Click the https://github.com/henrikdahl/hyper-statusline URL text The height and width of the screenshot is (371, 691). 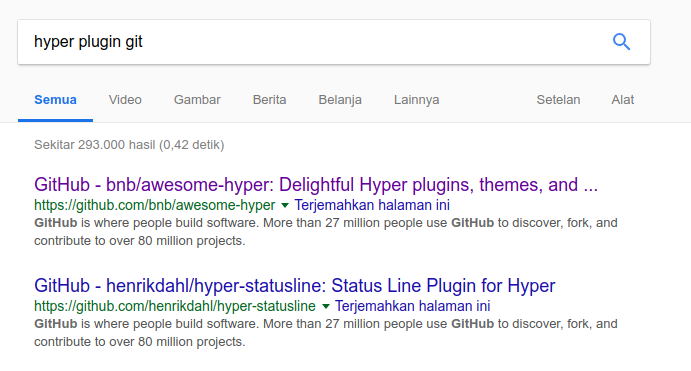[x=175, y=306]
